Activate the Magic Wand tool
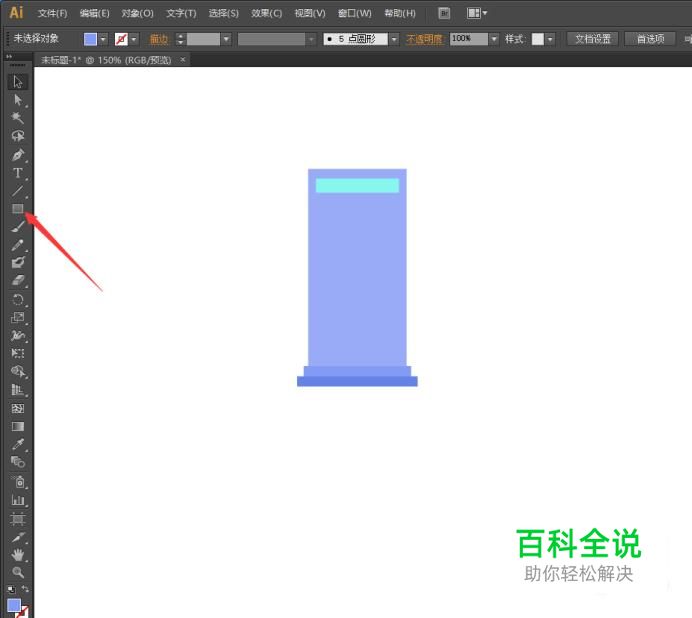The height and width of the screenshot is (618, 692). (18, 118)
